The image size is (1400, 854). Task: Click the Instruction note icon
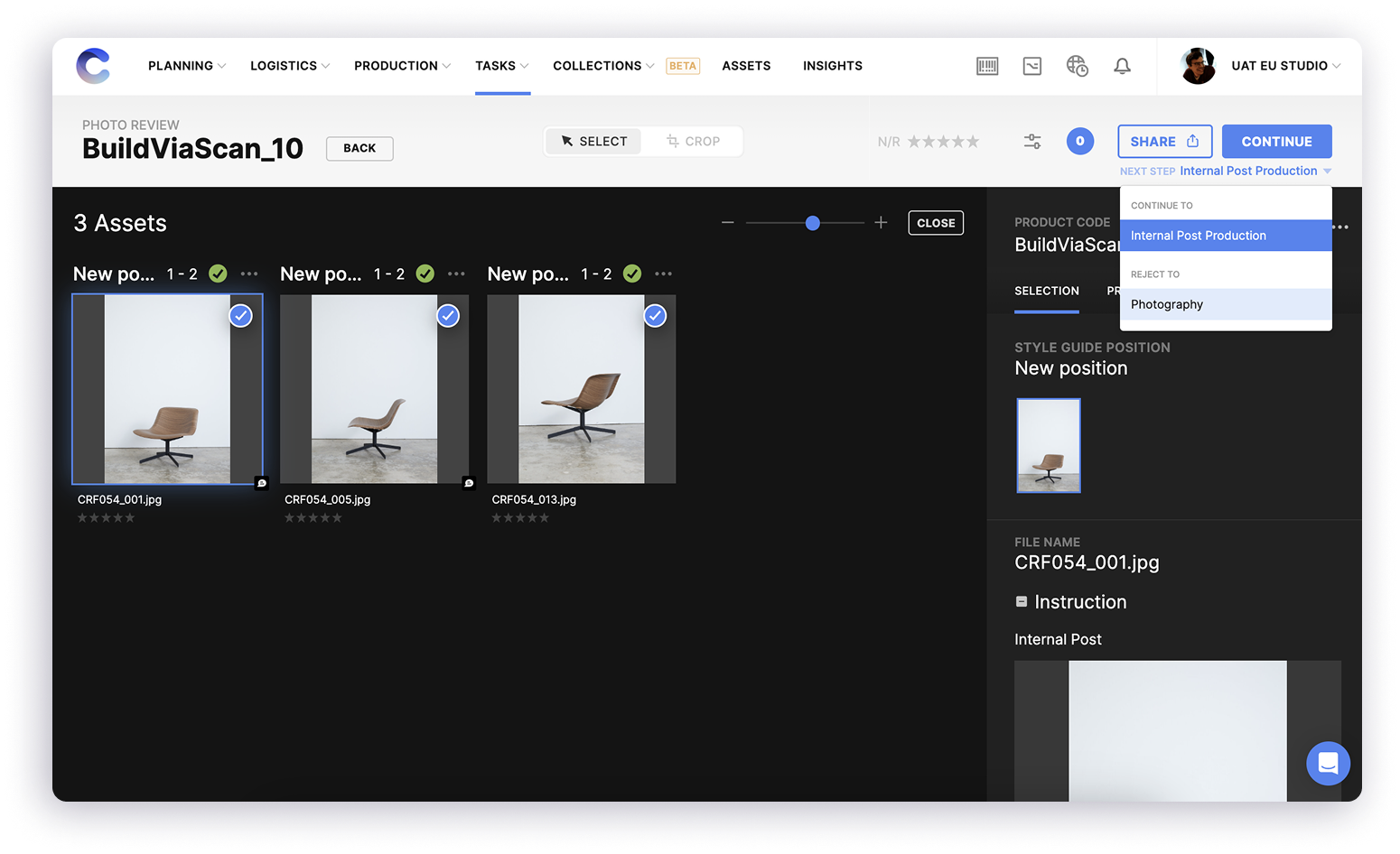pyautogui.click(x=1022, y=601)
